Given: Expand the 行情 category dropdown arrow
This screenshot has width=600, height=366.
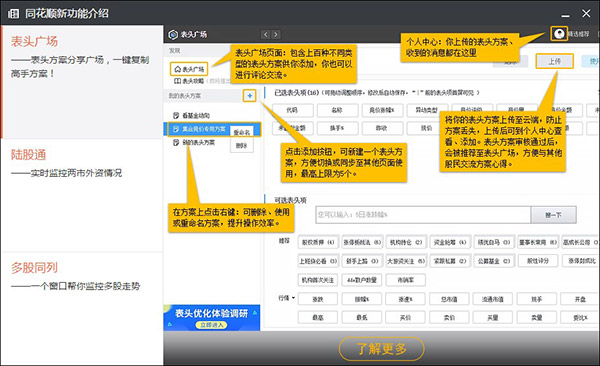Looking at the screenshot, I should (293, 298).
